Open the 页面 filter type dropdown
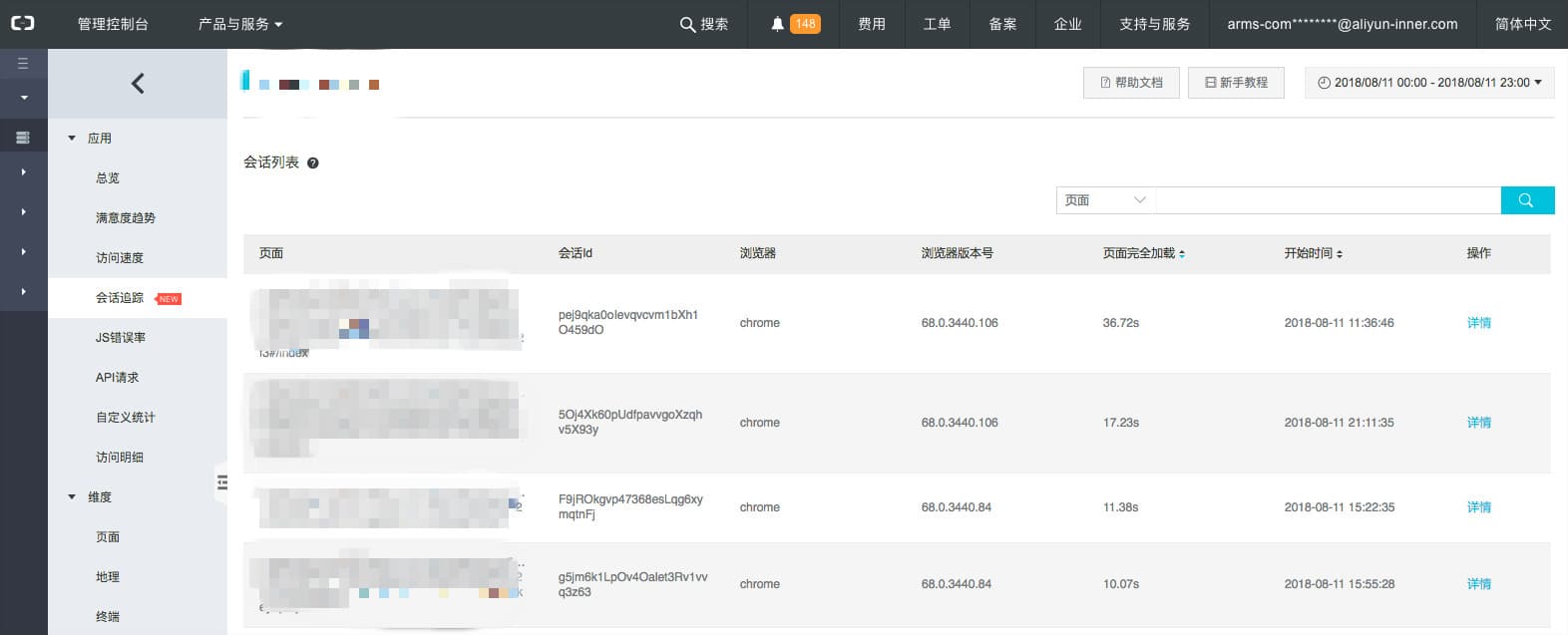The width and height of the screenshot is (1568, 635). point(1105,200)
